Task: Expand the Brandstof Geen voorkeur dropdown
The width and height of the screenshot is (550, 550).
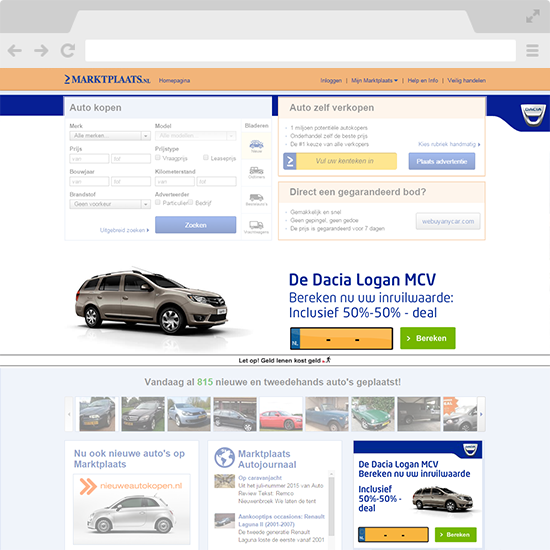Action: coord(110,204)
